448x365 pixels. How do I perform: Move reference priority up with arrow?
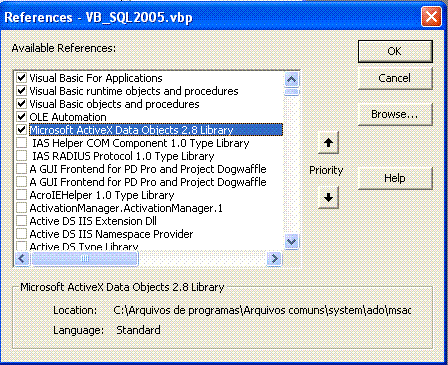click(328, 143)
